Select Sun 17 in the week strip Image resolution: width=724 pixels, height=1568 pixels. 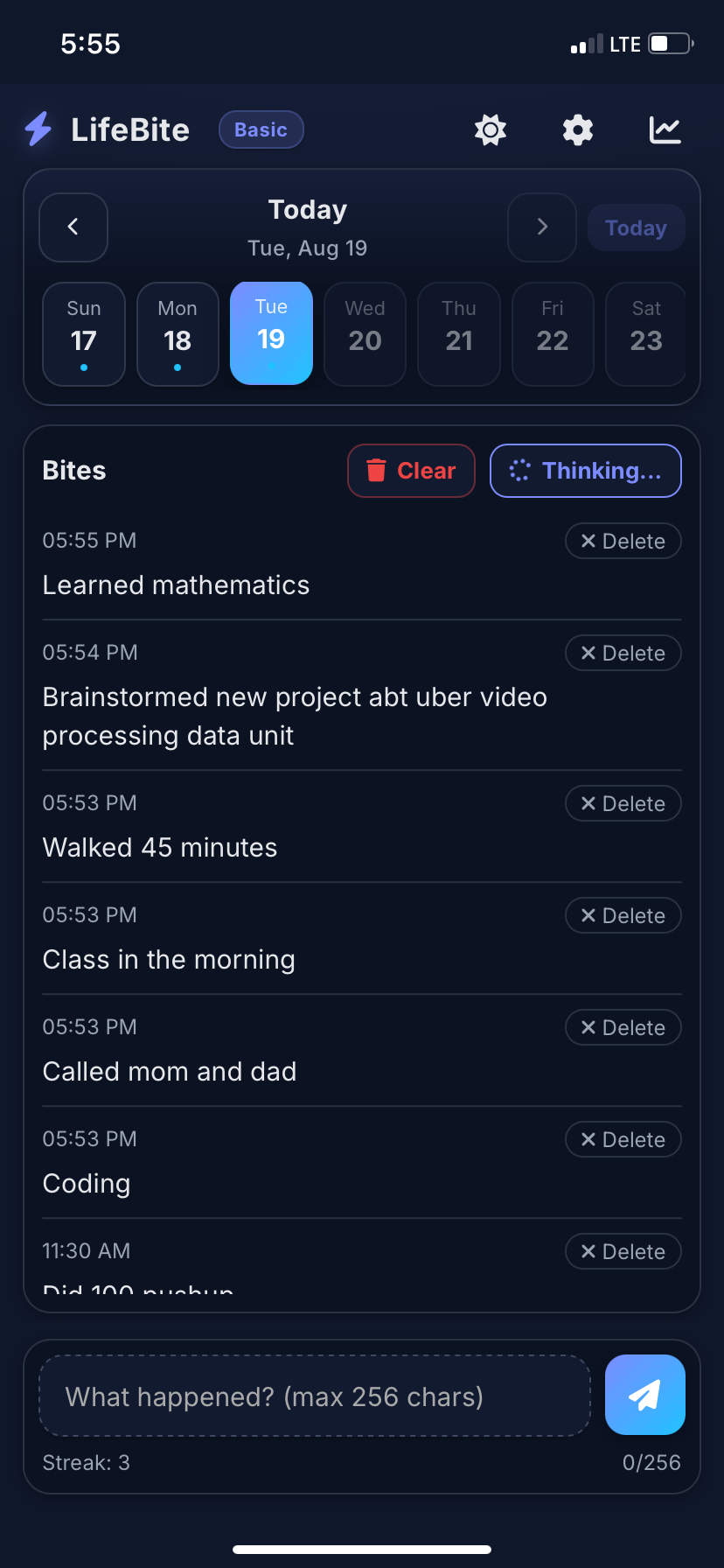(84, 333)
